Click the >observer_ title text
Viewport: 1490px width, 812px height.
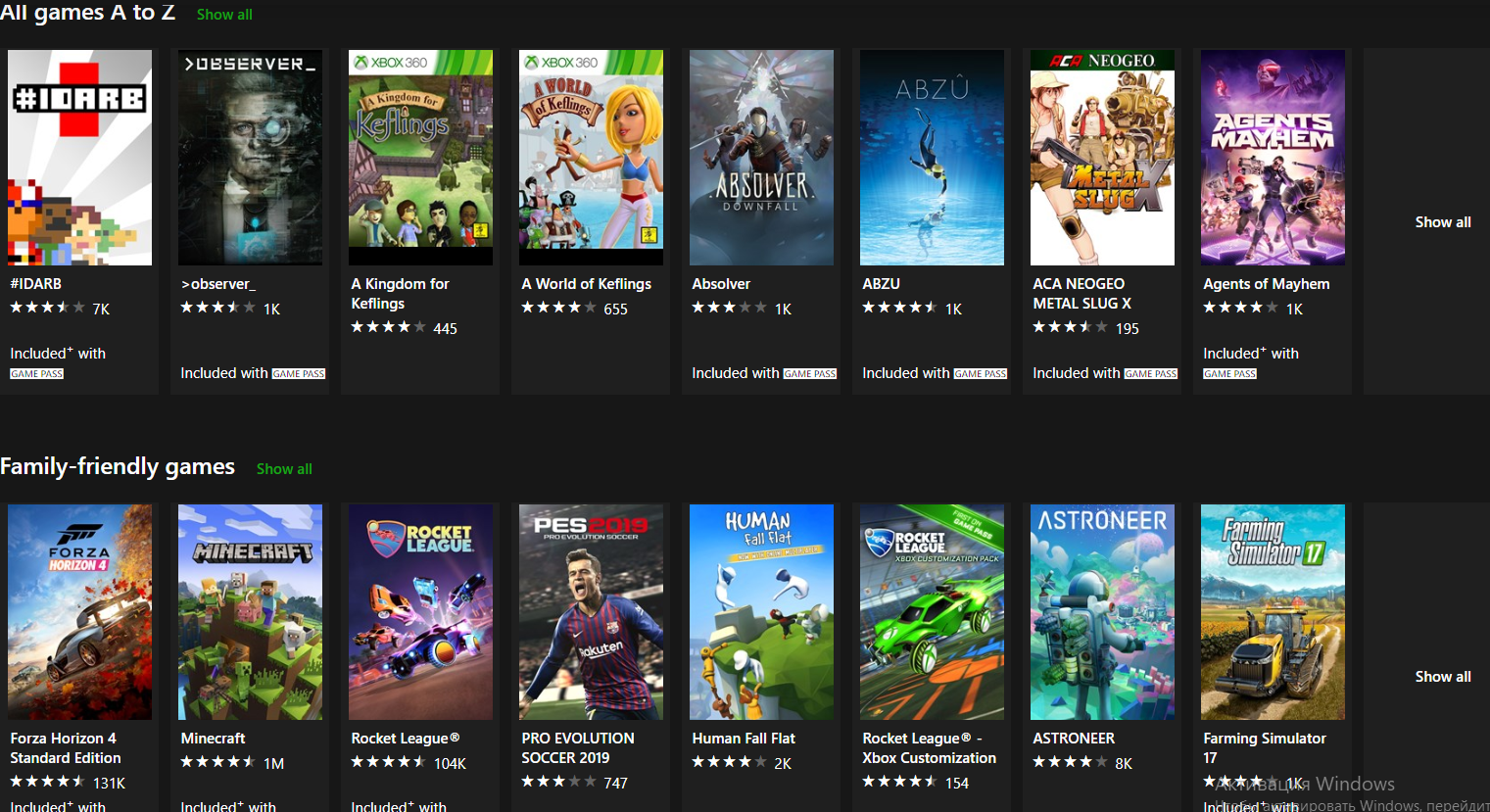tap(218, 284)
